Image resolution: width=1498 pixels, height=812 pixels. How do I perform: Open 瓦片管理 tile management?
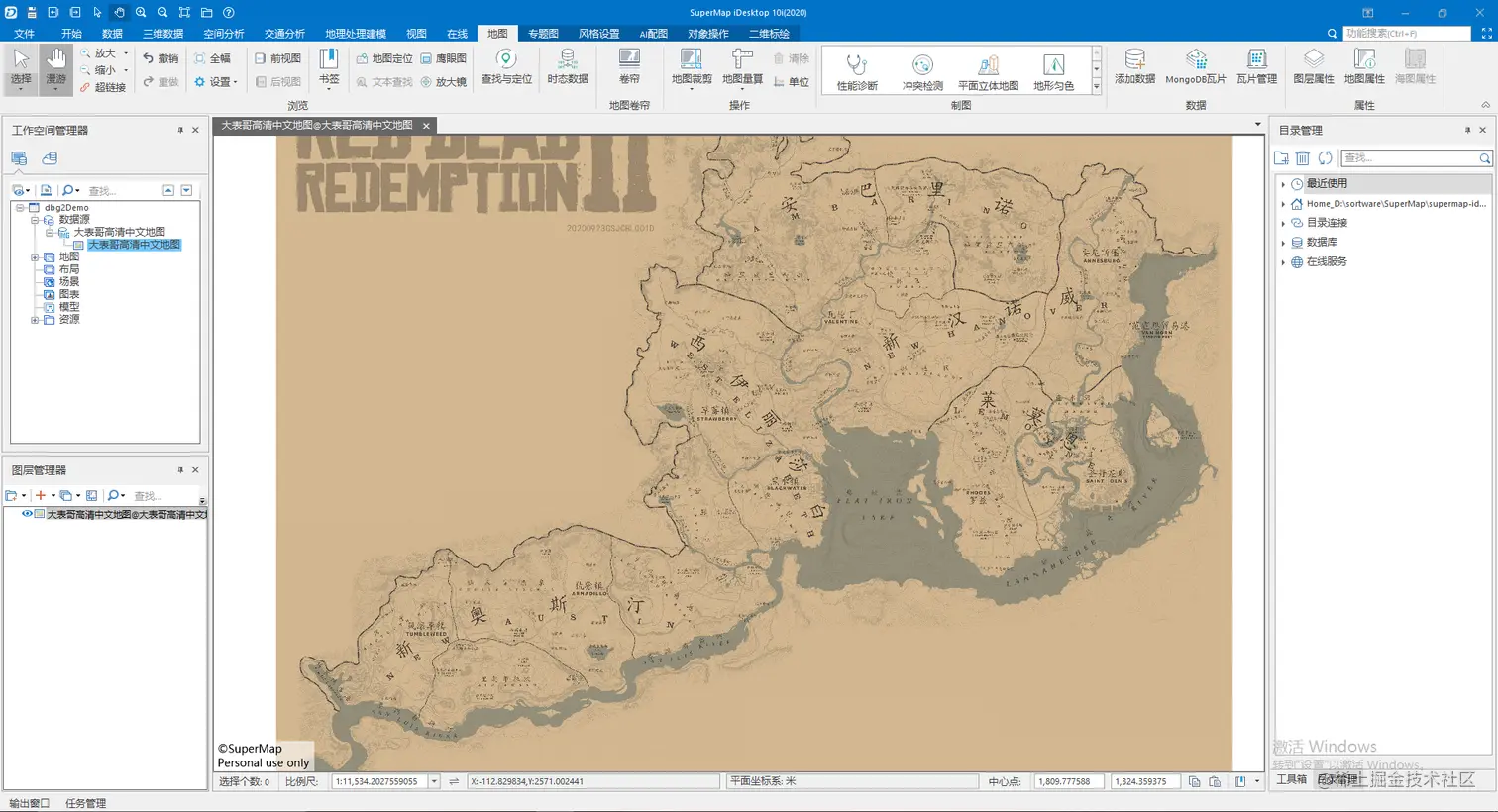[1256, 67]
